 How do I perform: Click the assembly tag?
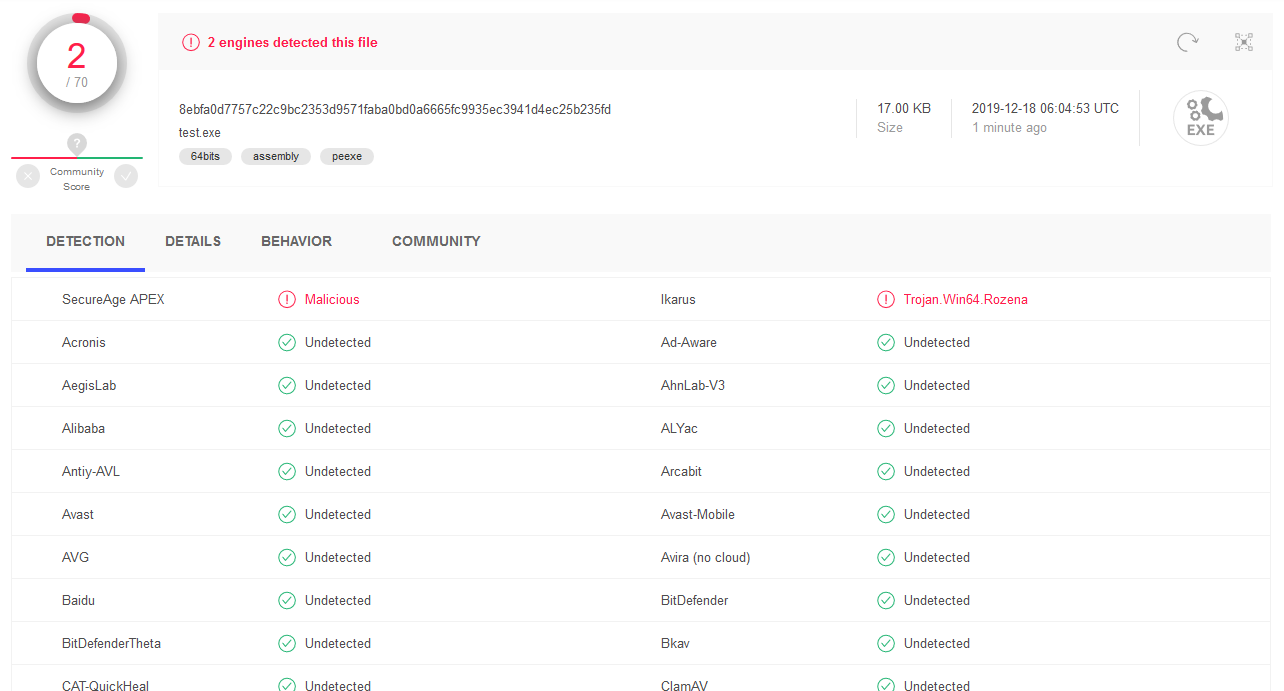point(276,156)
